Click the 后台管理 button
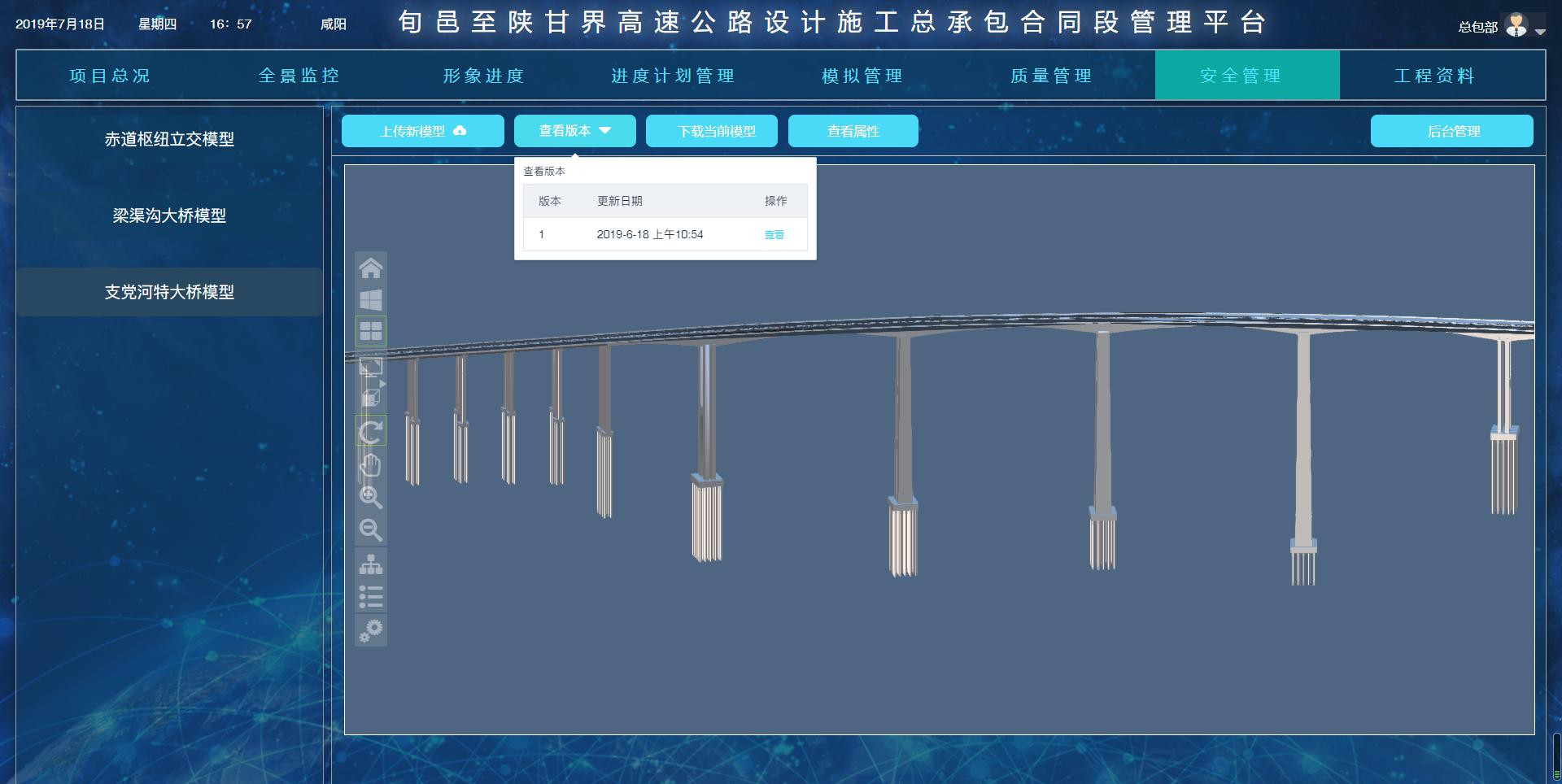Screen dimensions: 1562x784 1451,131
